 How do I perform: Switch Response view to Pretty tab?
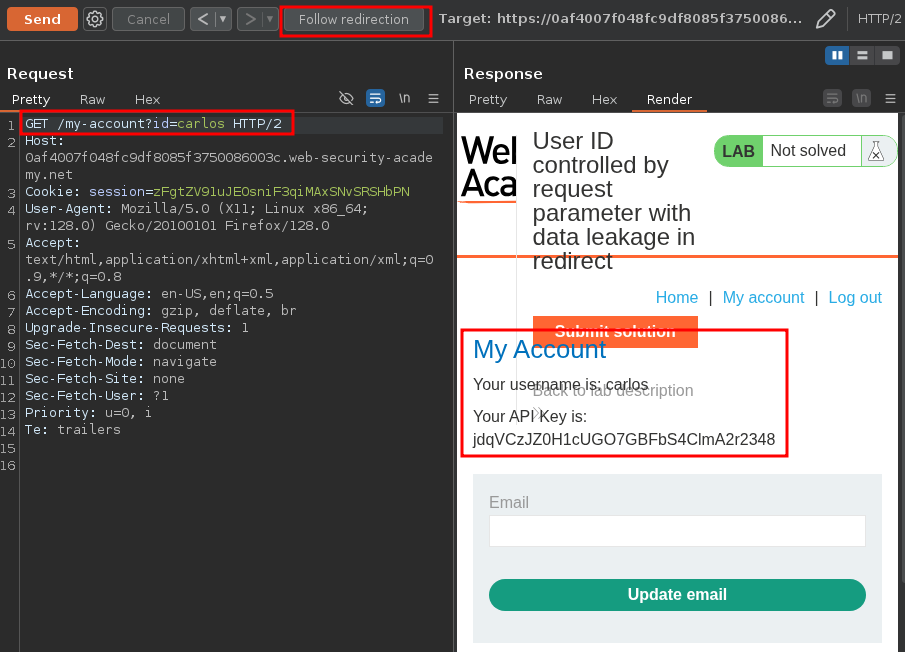pos(488,99)
